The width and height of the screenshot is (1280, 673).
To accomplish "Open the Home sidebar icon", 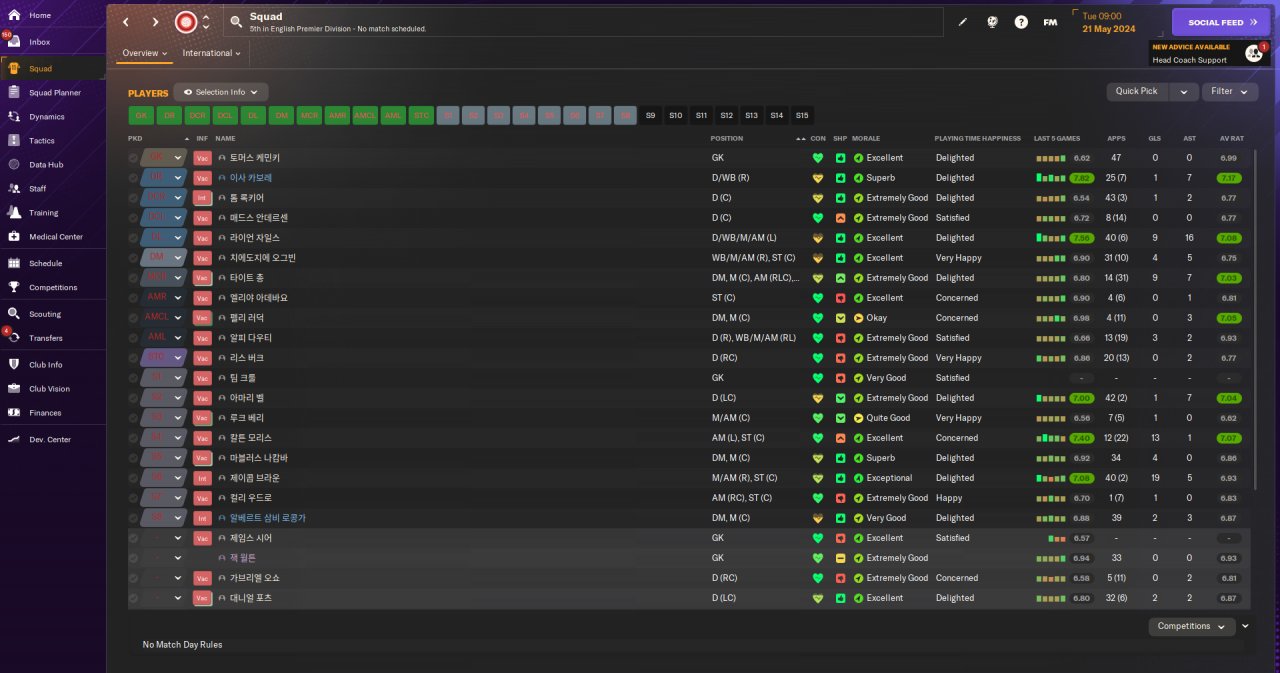I will [14, 16].
